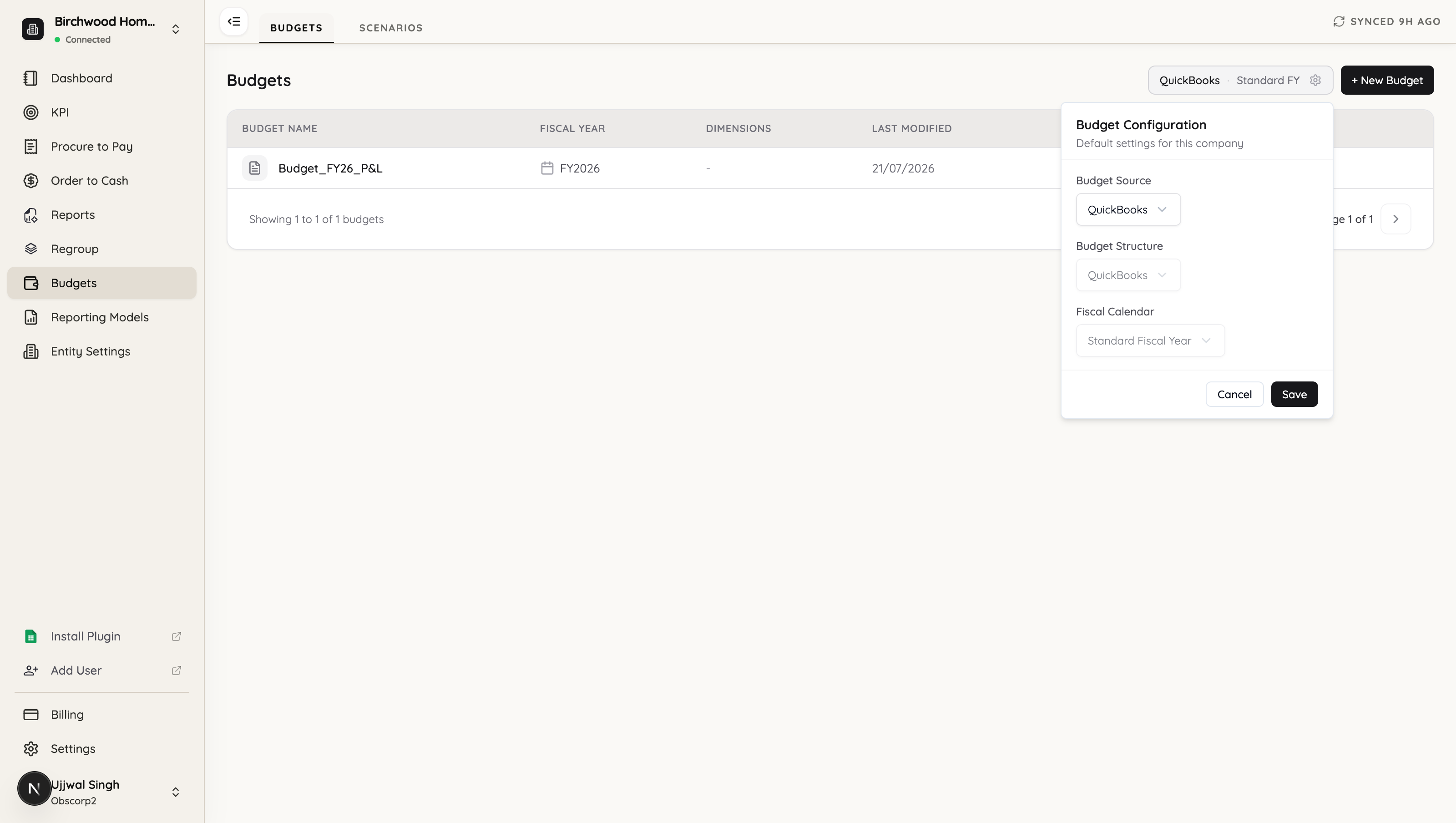This screenshot has height=823, width=1456.
Task: Click the Budgets wallet icon
Action: click(x=31, y=283)
